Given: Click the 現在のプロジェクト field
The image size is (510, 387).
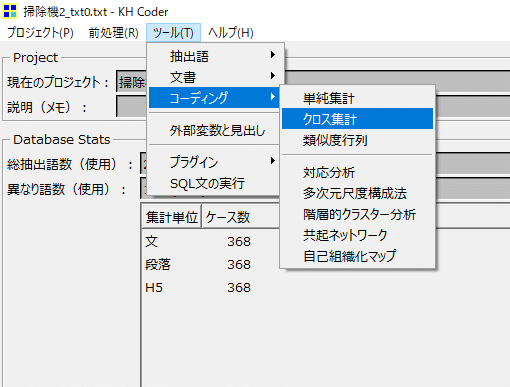Looking at the screenshot, I should tap(313, 81).
